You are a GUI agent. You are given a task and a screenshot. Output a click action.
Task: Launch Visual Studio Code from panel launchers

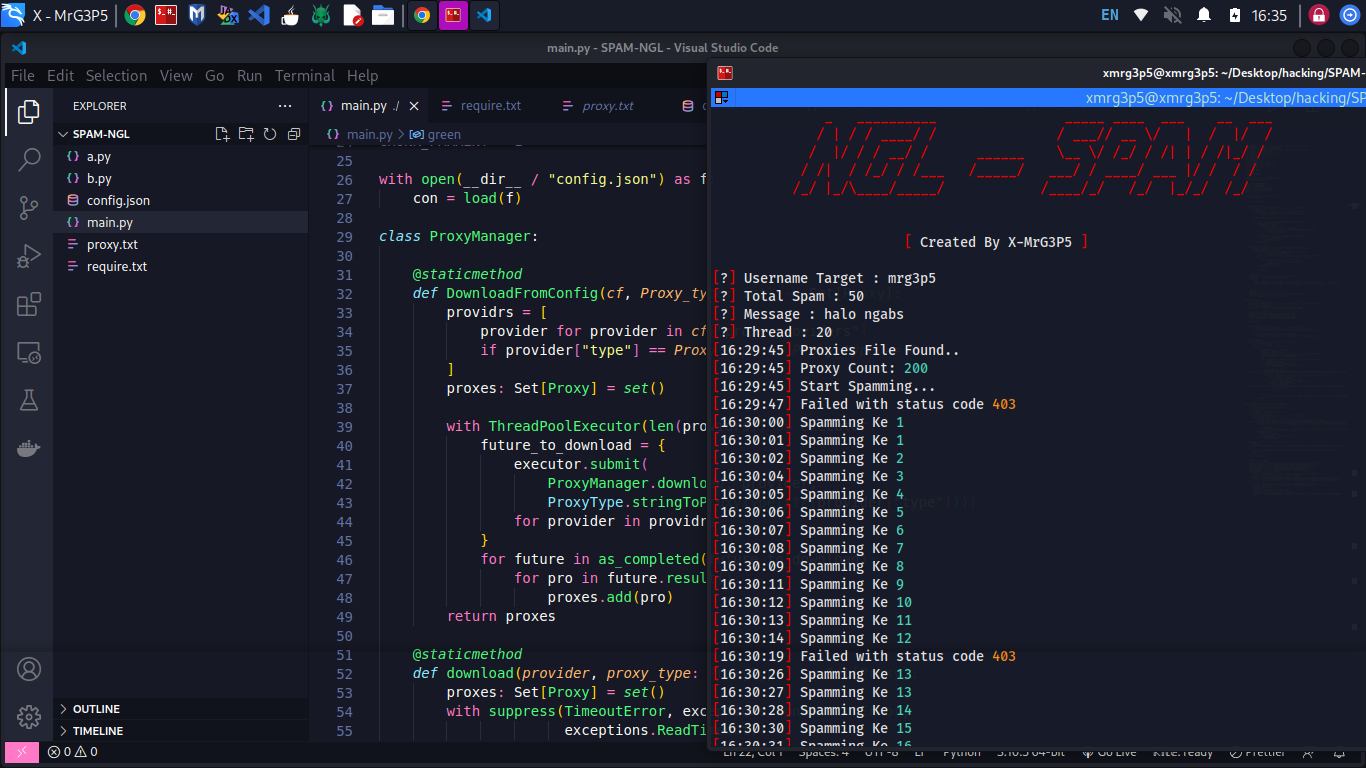[x=259, y=15]
